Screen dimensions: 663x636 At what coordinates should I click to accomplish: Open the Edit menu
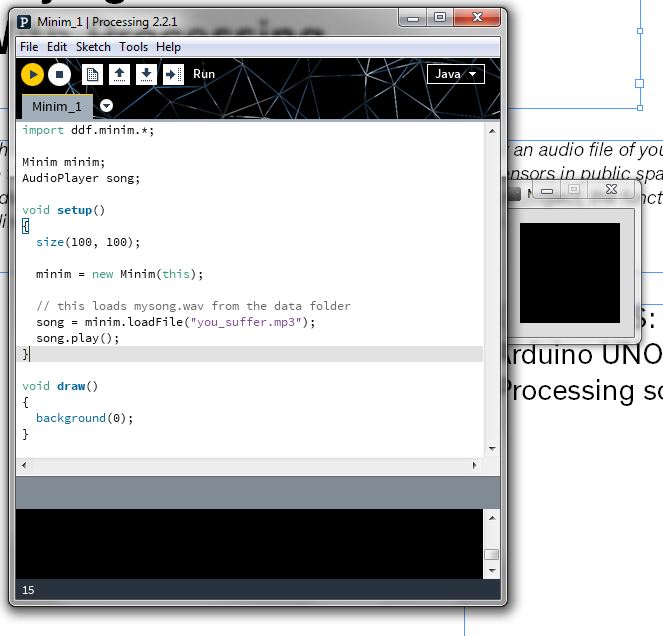tap(57, 47)
